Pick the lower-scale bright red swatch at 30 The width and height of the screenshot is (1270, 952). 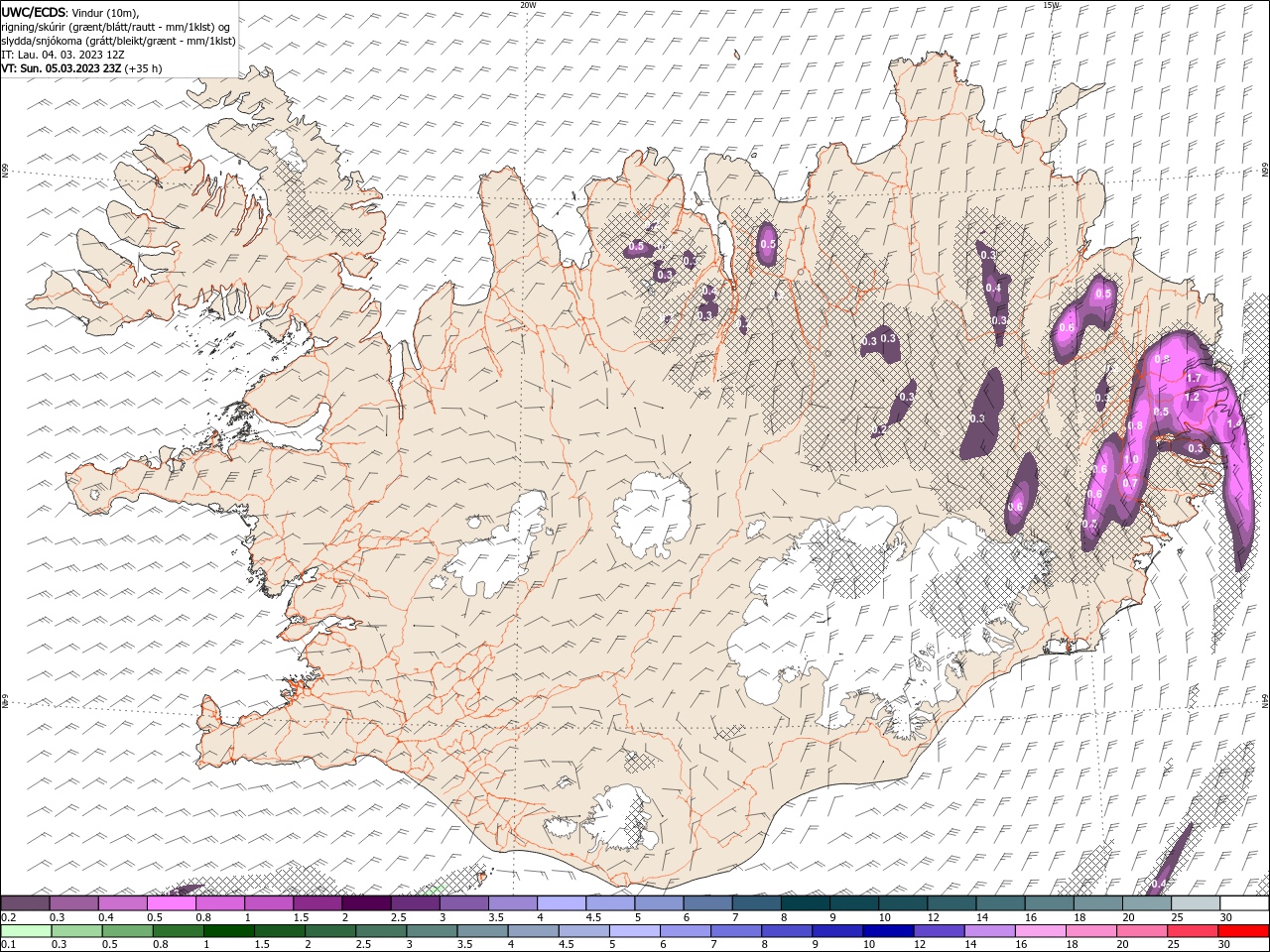click(x=1244, y=931)
